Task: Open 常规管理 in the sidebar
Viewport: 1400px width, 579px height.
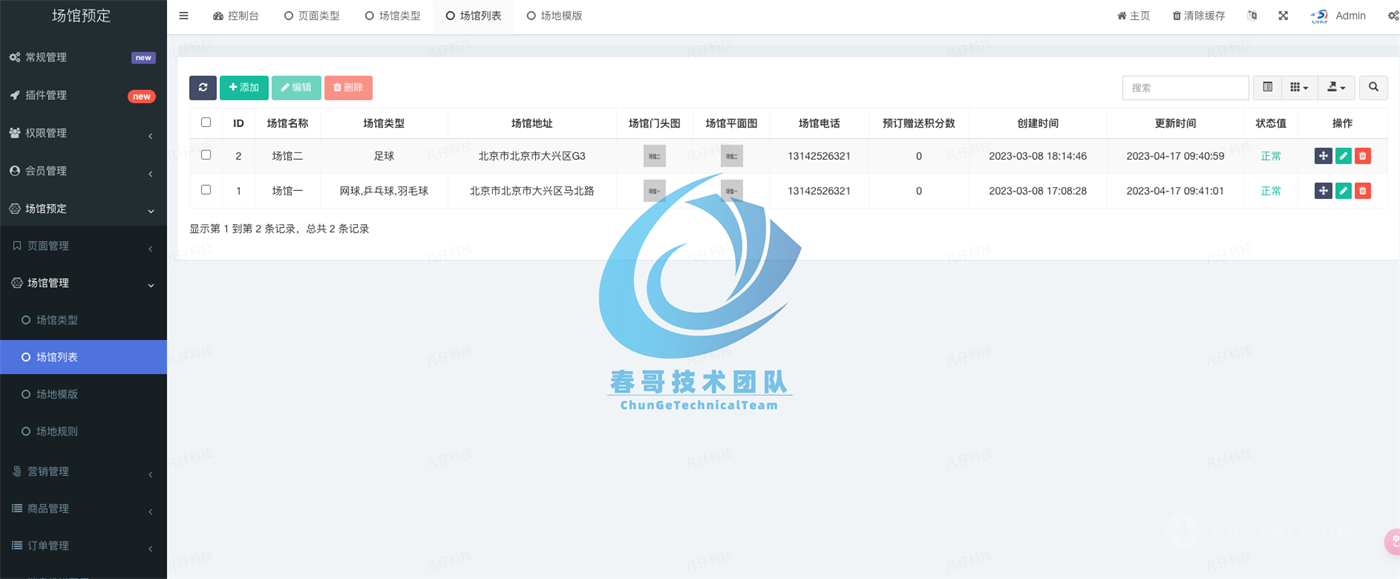Action: pyautogui.click(x=83, y=58)
